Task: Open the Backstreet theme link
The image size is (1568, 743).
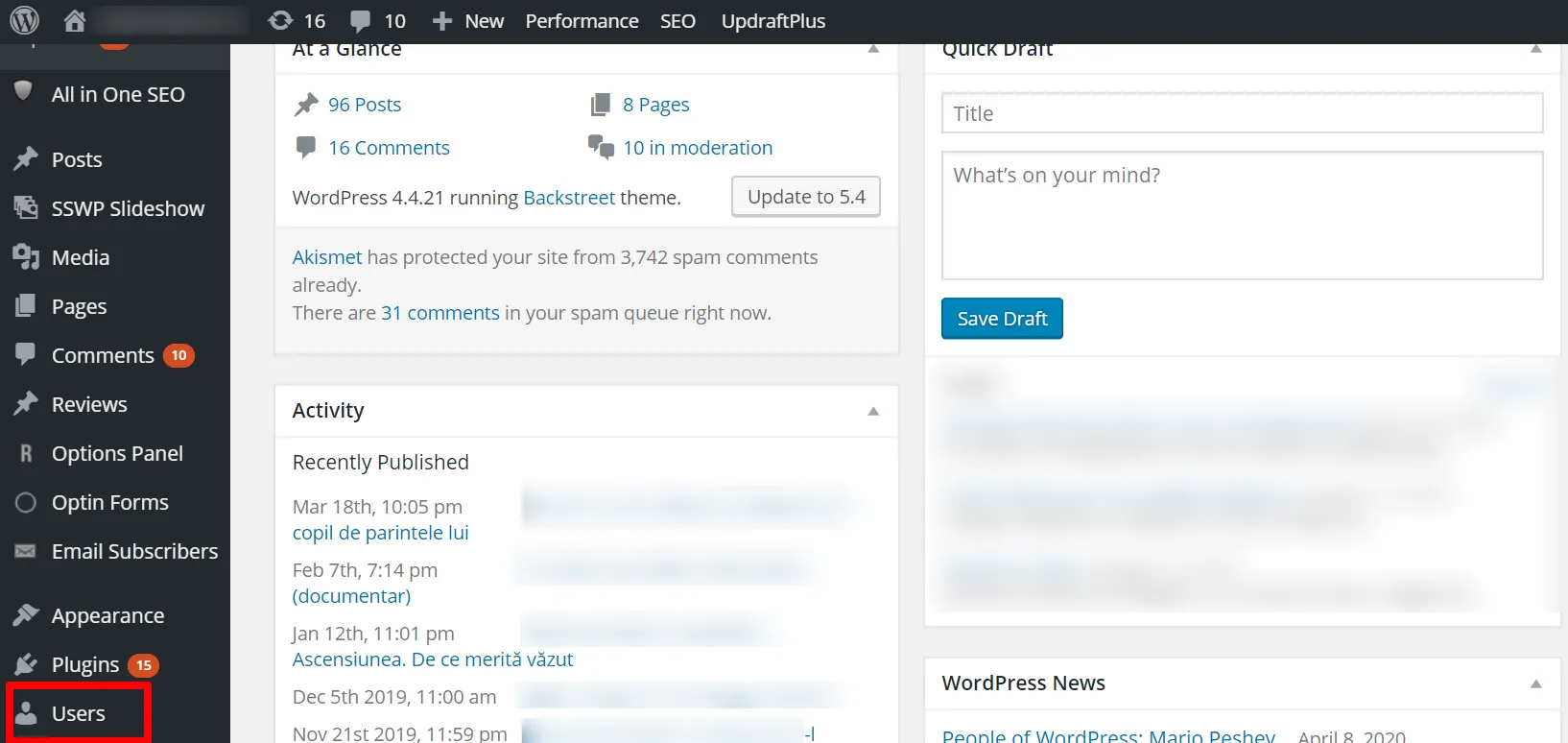Action: [x=569, y=198]
